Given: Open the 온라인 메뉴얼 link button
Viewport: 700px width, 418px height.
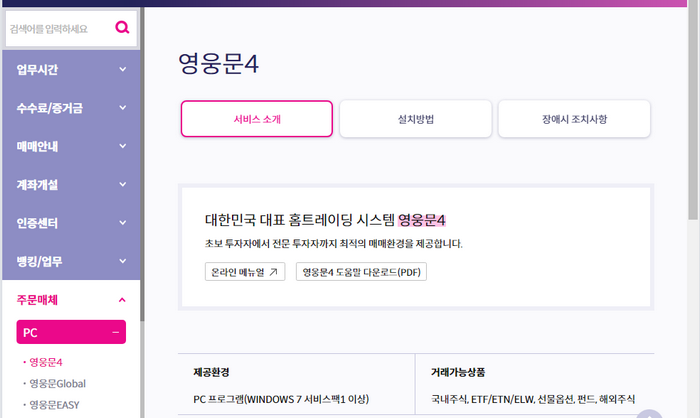Looking at the screenshot, I should click(x=245, y=272).
